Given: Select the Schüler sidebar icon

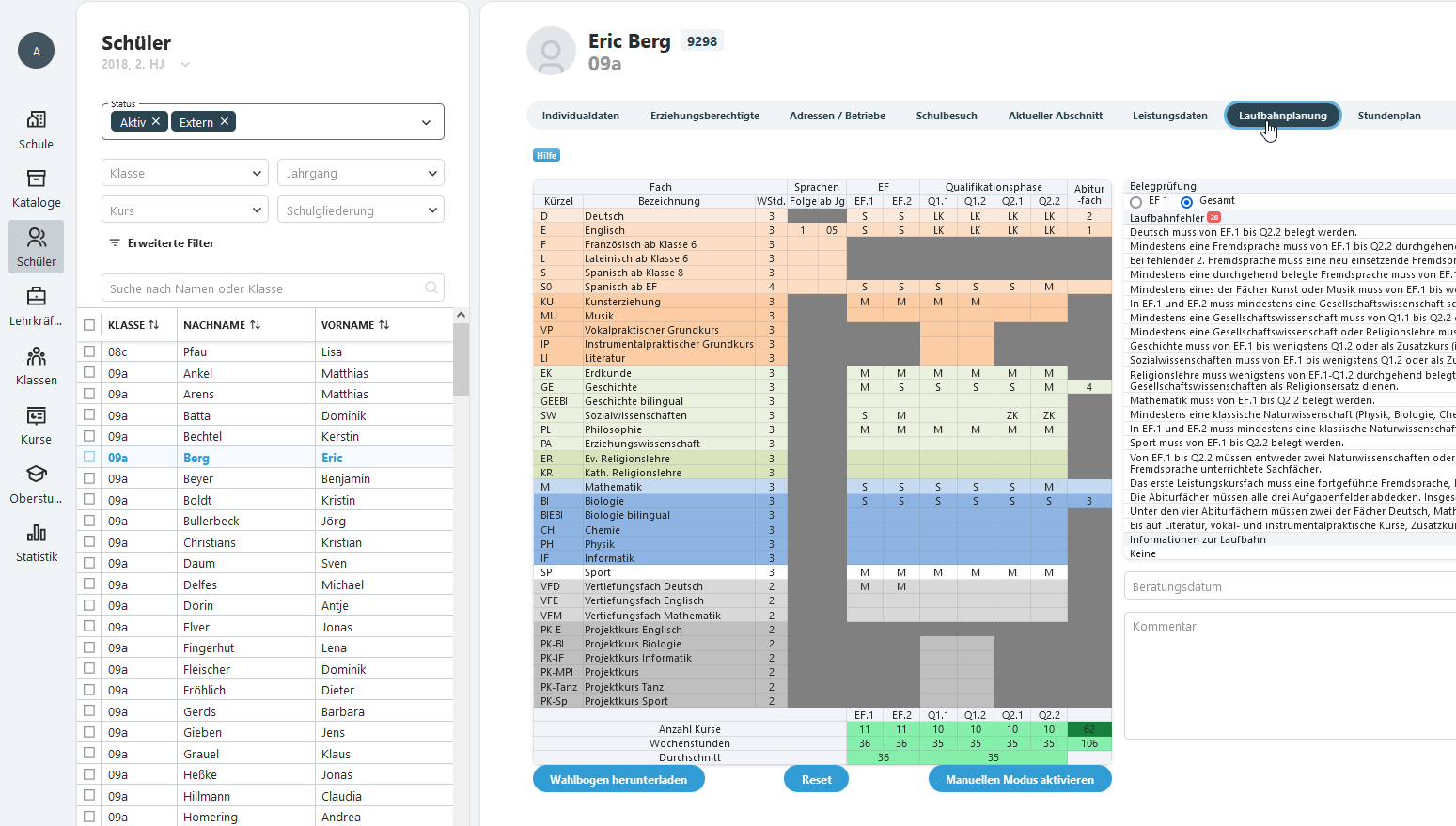Looking at the screenshot, I should (x=36, y=247).
